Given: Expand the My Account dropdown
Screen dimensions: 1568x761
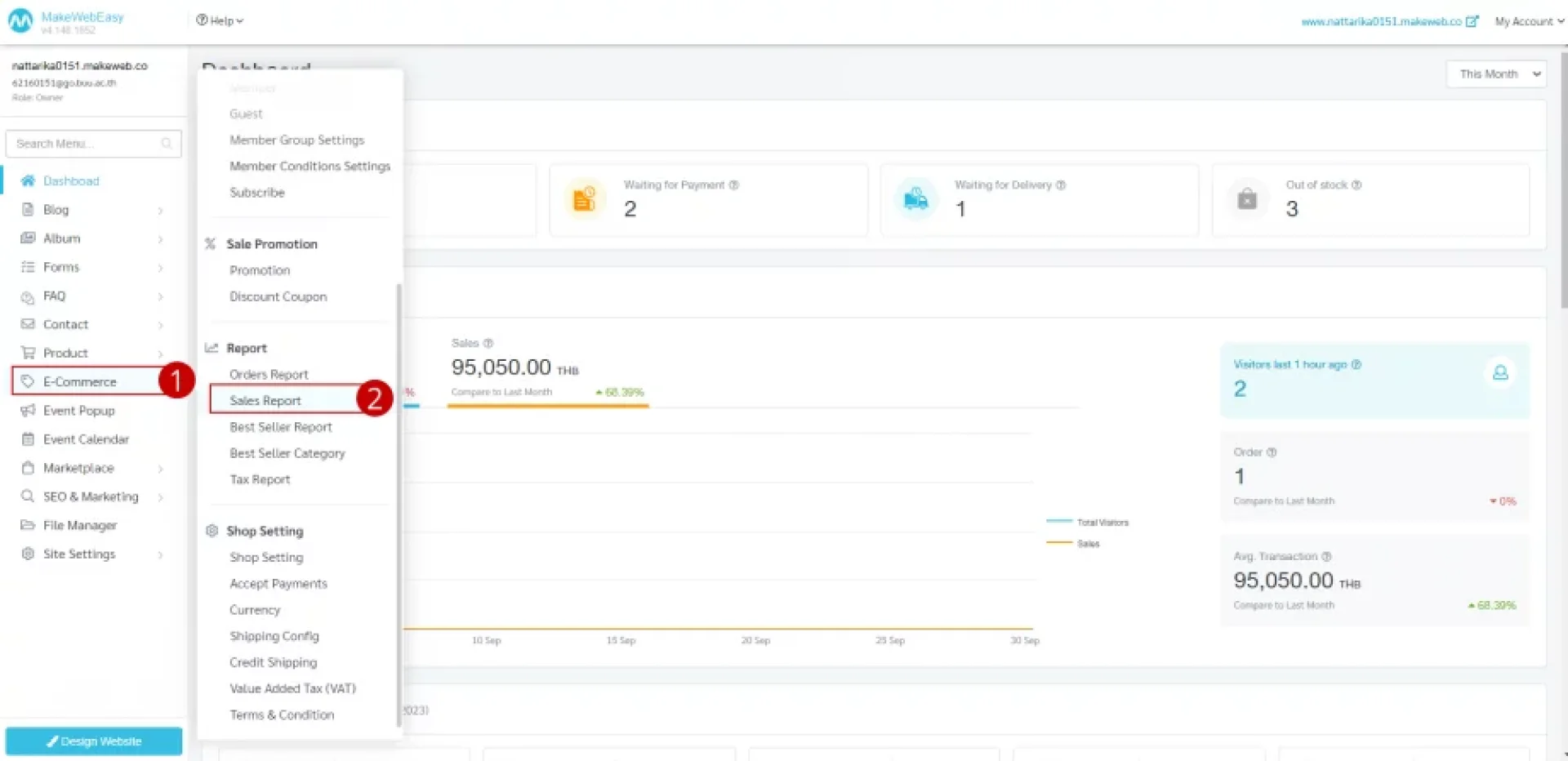Looking at the screenshot, I should point(1529,22).
